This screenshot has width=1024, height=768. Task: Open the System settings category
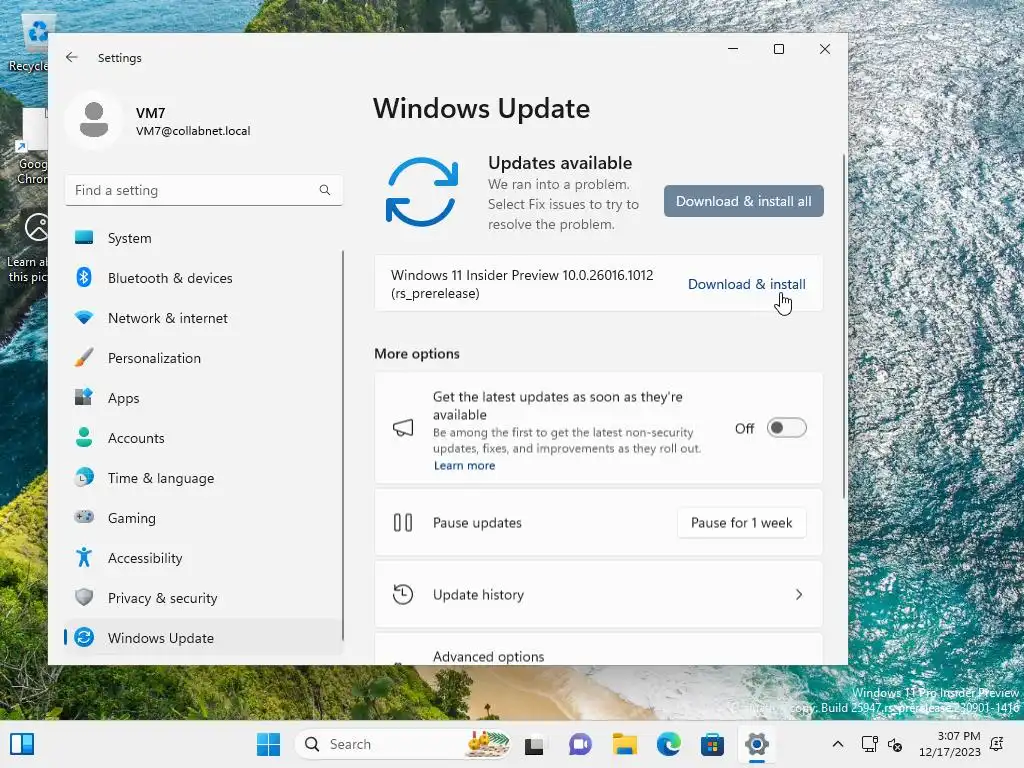point(203,238)
